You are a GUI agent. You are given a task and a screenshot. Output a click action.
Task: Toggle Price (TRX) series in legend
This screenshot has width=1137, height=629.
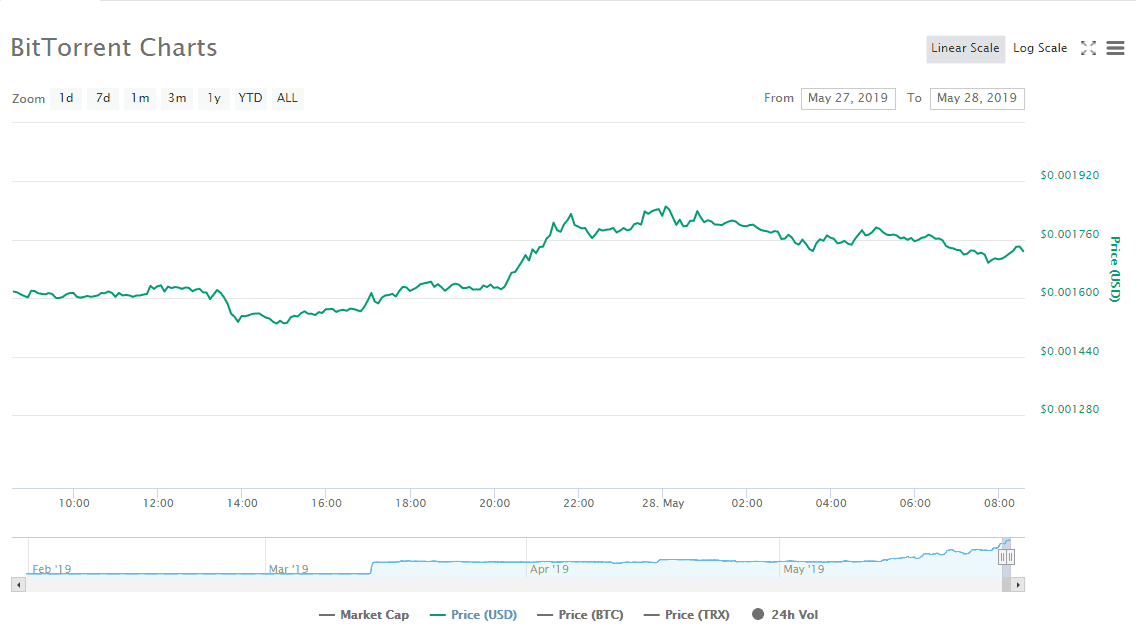coord(687,614)
